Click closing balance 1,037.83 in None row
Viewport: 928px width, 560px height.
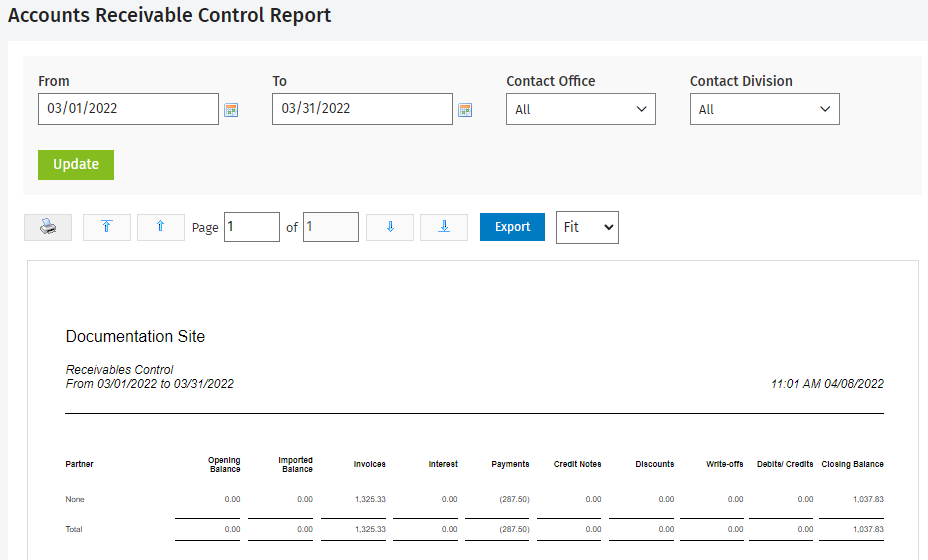(x=868, y=499)
